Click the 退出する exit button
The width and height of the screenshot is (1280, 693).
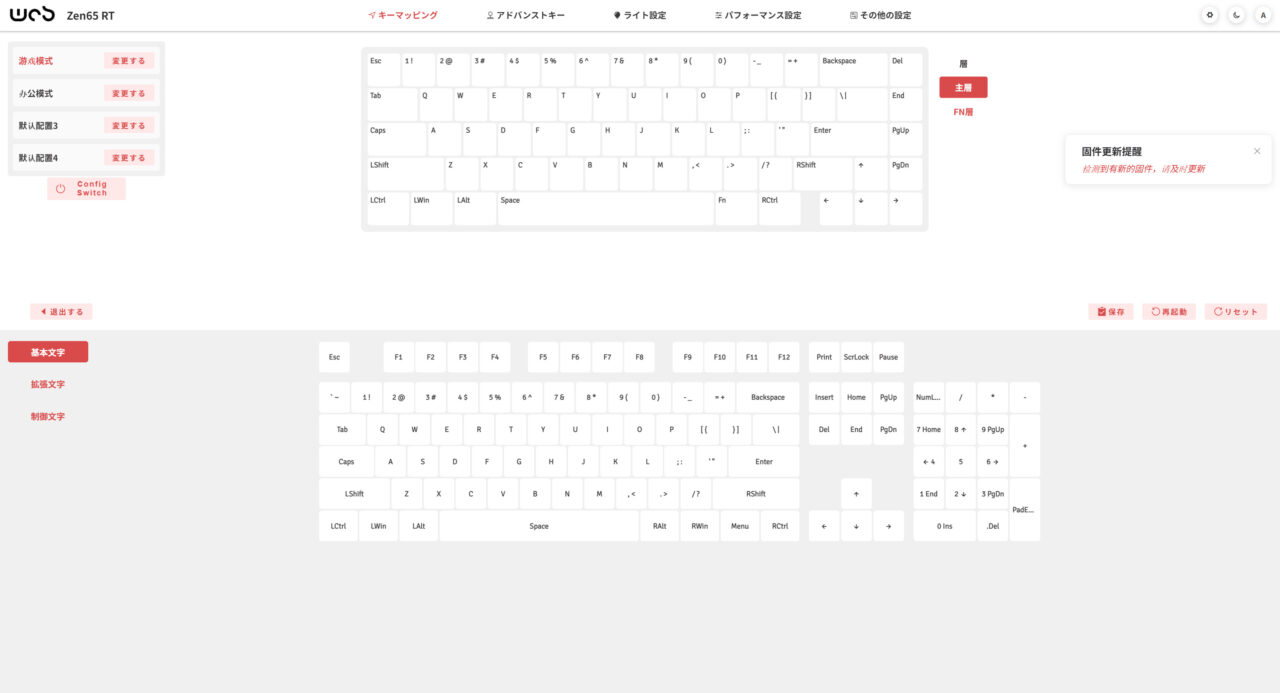(x=61, y=312)
